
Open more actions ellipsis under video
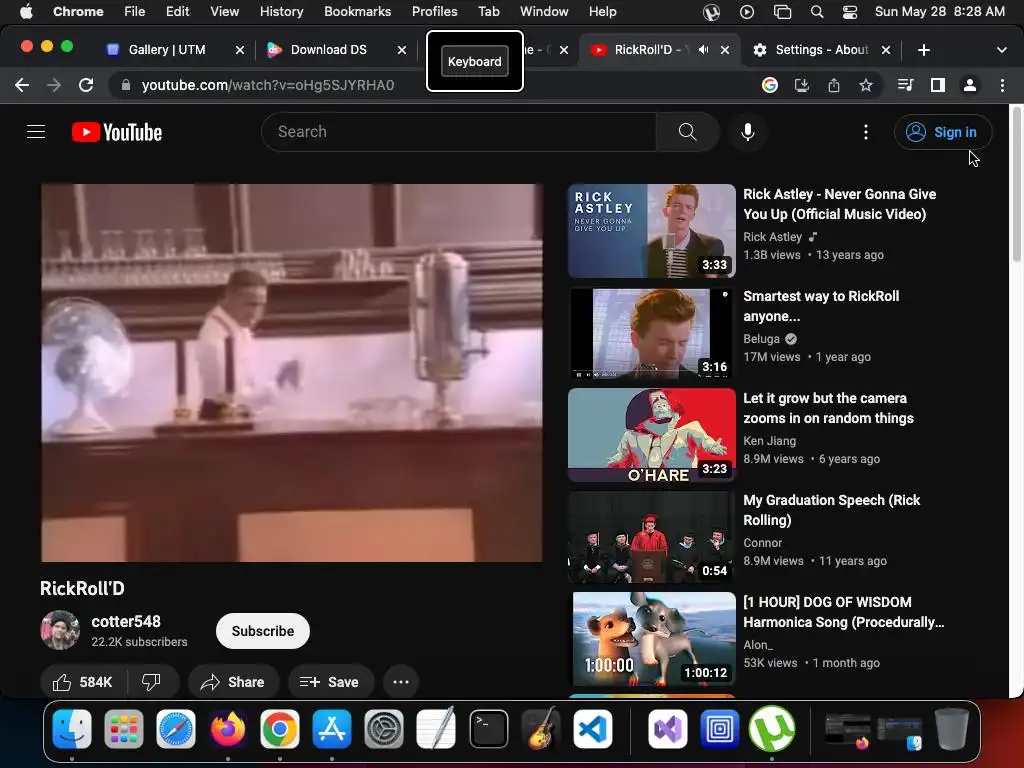(401, 682)
